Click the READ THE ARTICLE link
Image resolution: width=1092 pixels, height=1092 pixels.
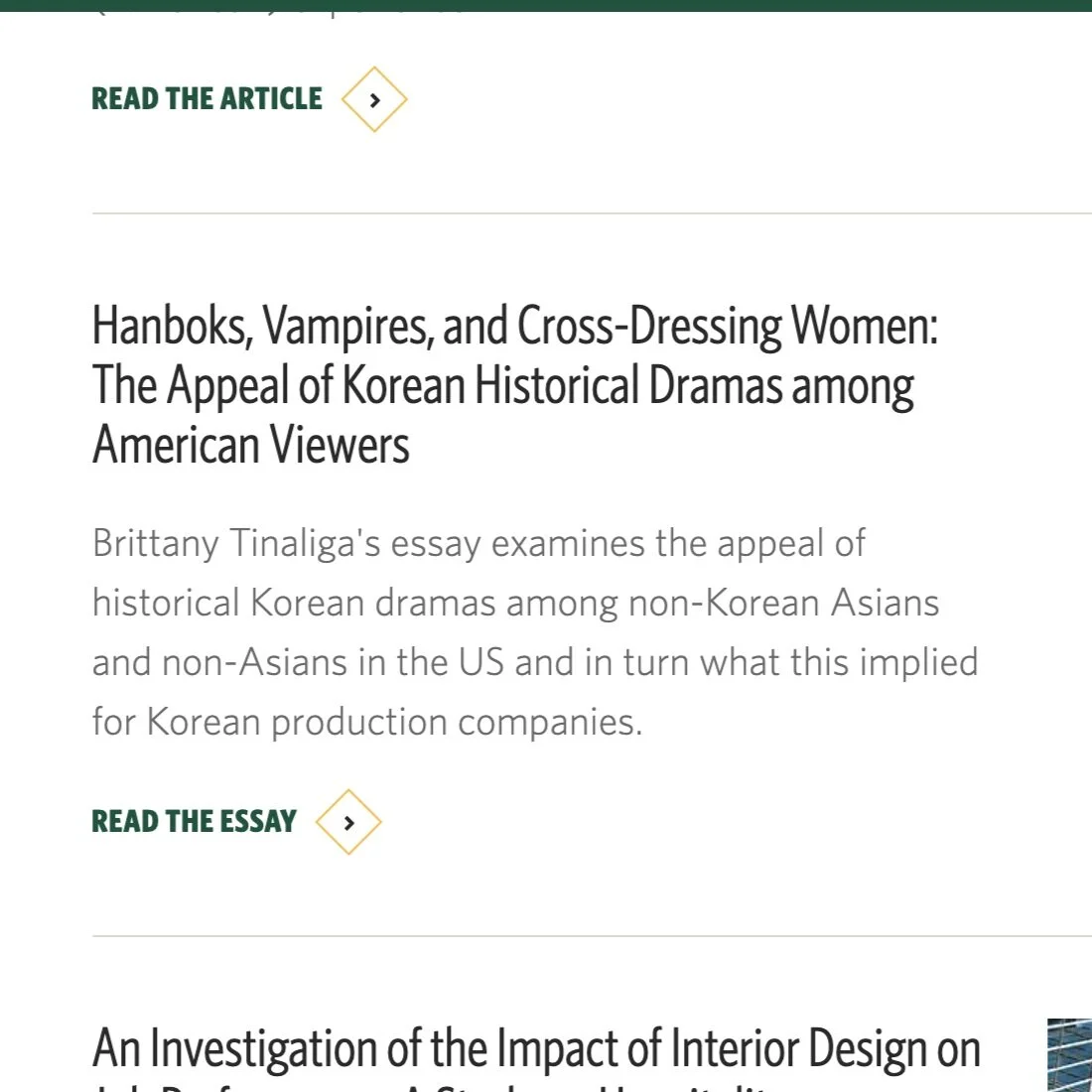[206, 99]
